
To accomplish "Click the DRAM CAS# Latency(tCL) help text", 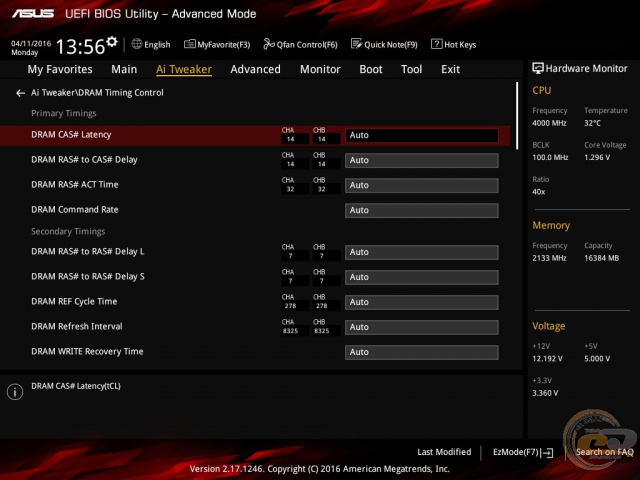I will (x=76, y=386).
